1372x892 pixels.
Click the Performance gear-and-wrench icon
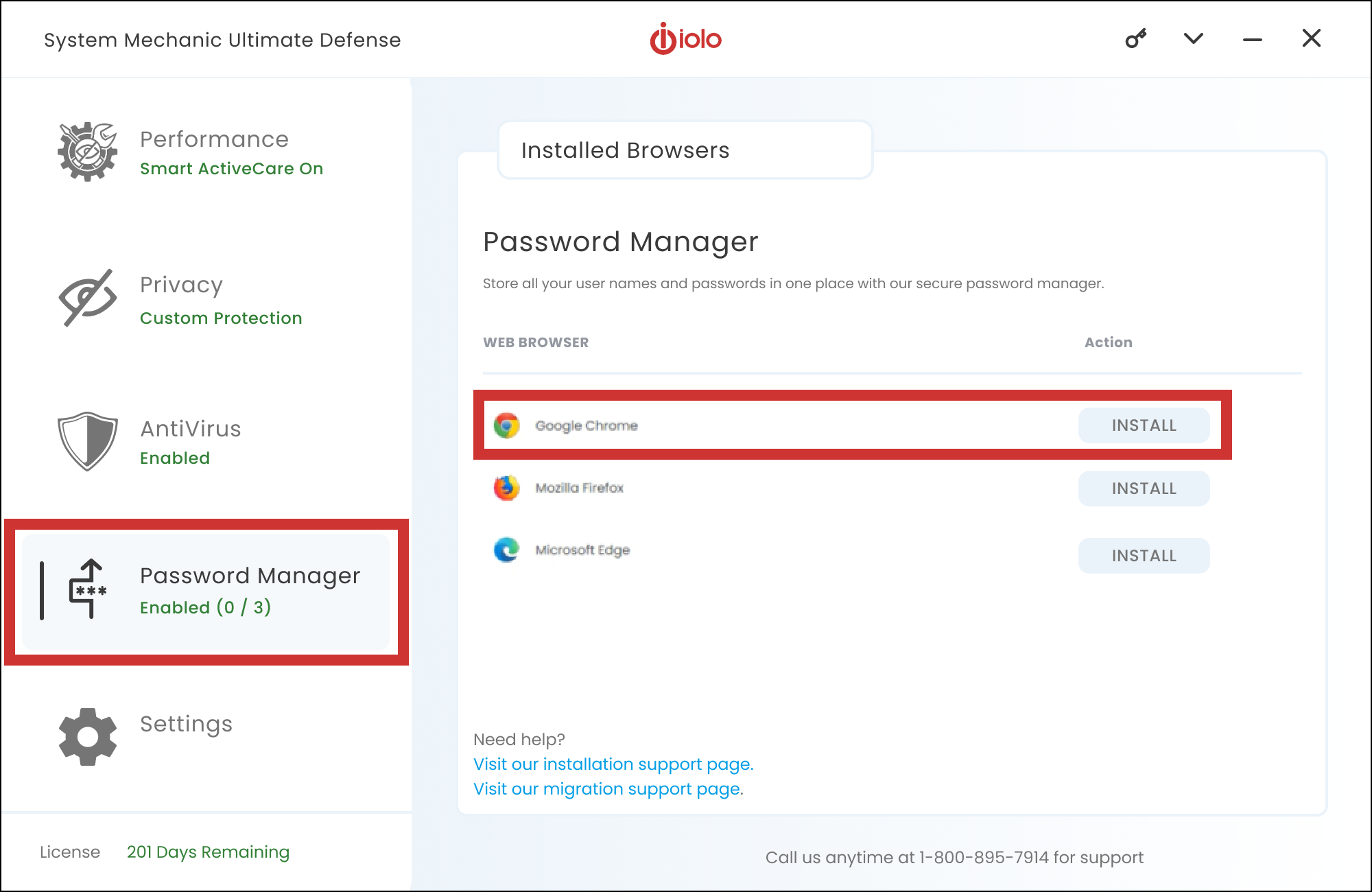(x=87, y=152)
